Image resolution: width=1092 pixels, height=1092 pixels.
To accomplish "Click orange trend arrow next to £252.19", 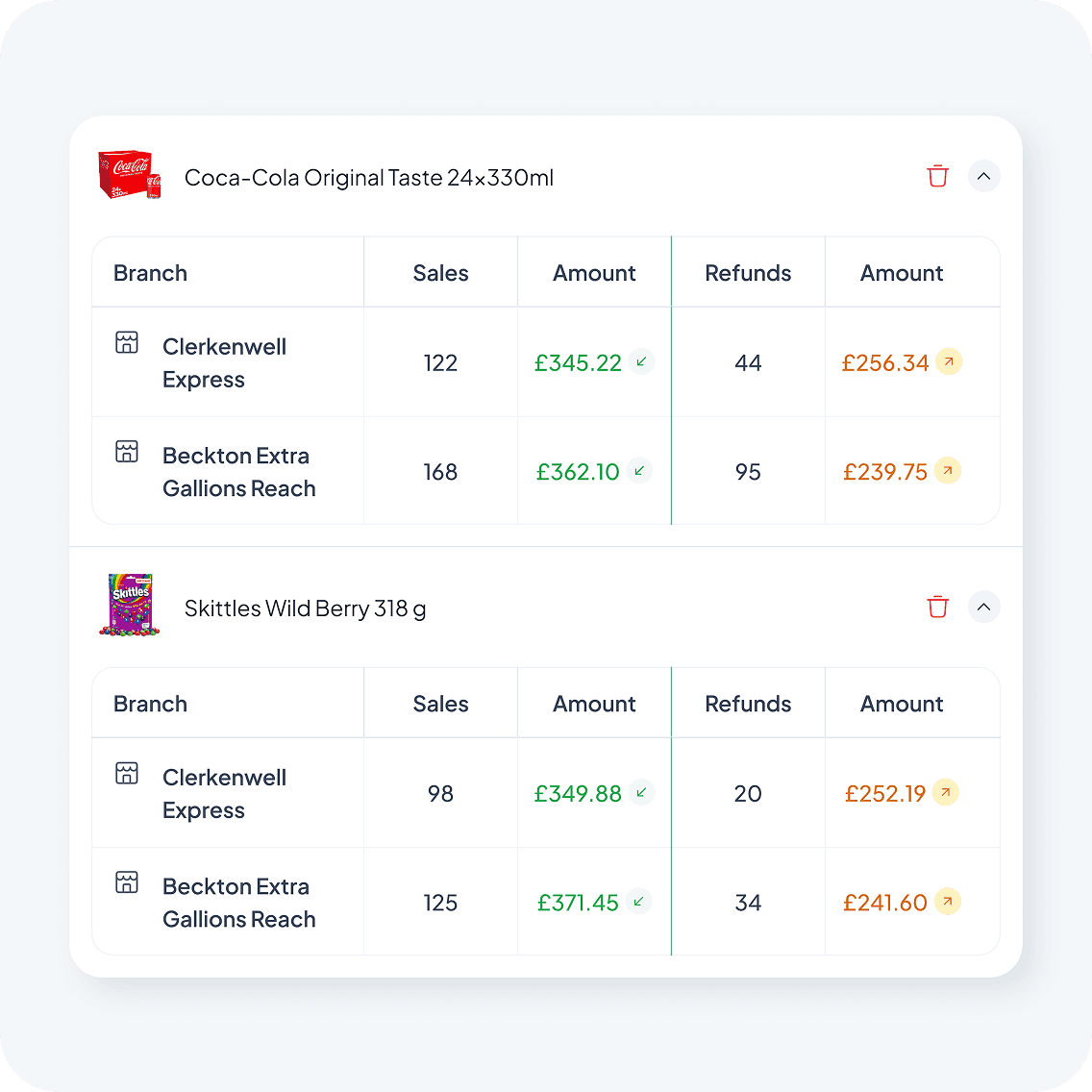I will (946, 792).
